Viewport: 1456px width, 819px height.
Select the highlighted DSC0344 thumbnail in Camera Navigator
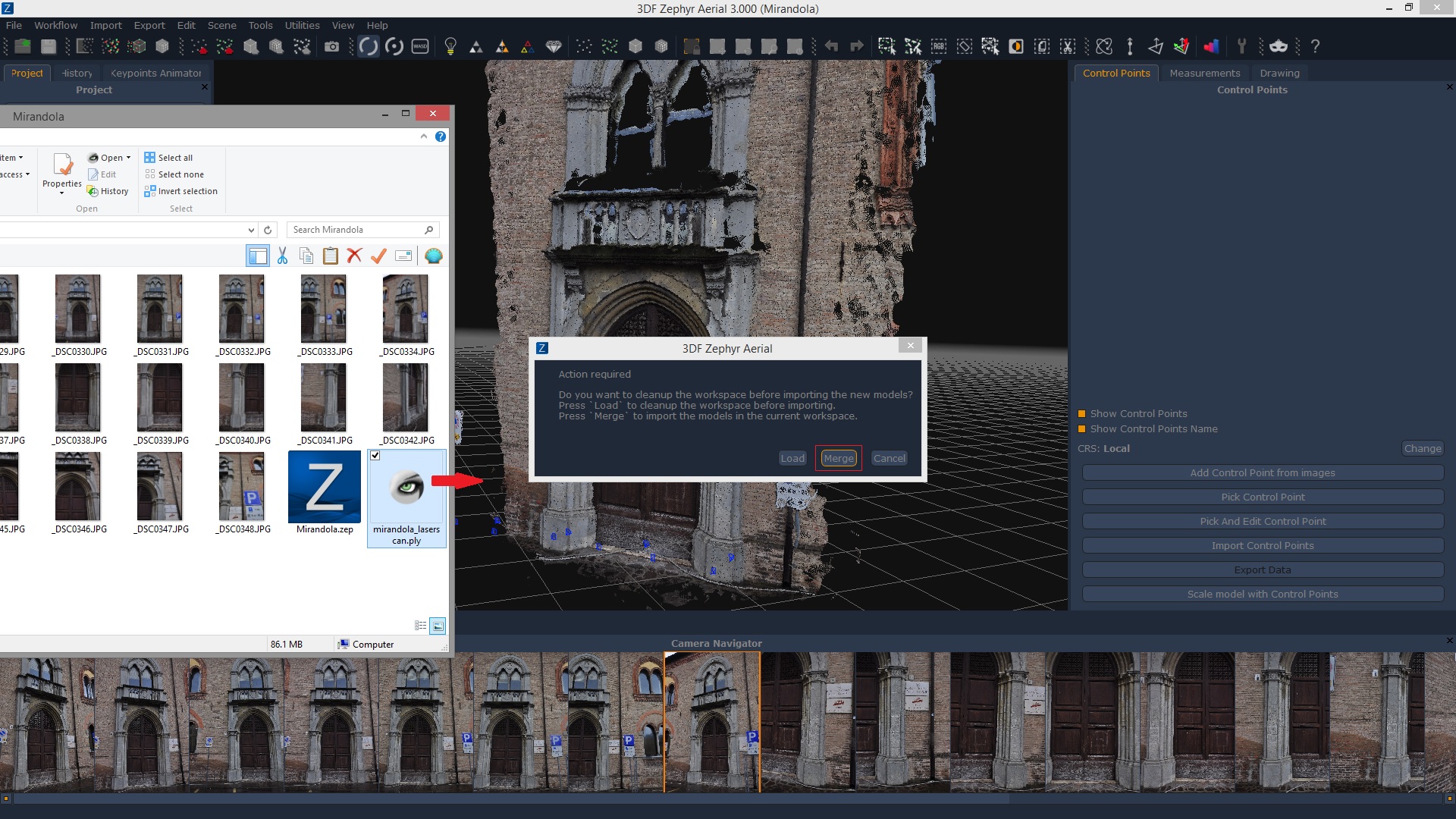(x=711, y=720)
